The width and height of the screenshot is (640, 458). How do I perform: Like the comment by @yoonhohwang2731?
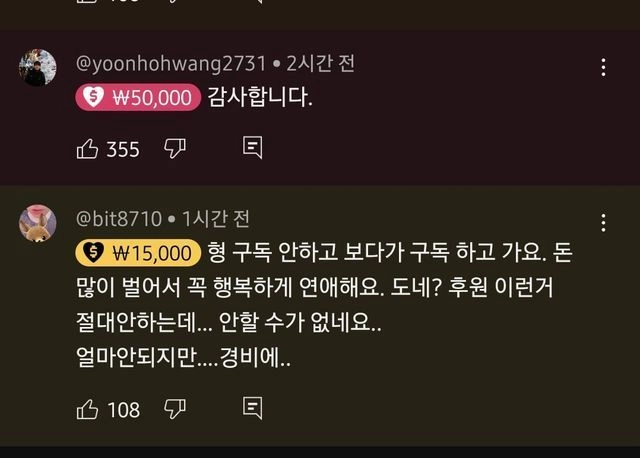click(87, 149)
